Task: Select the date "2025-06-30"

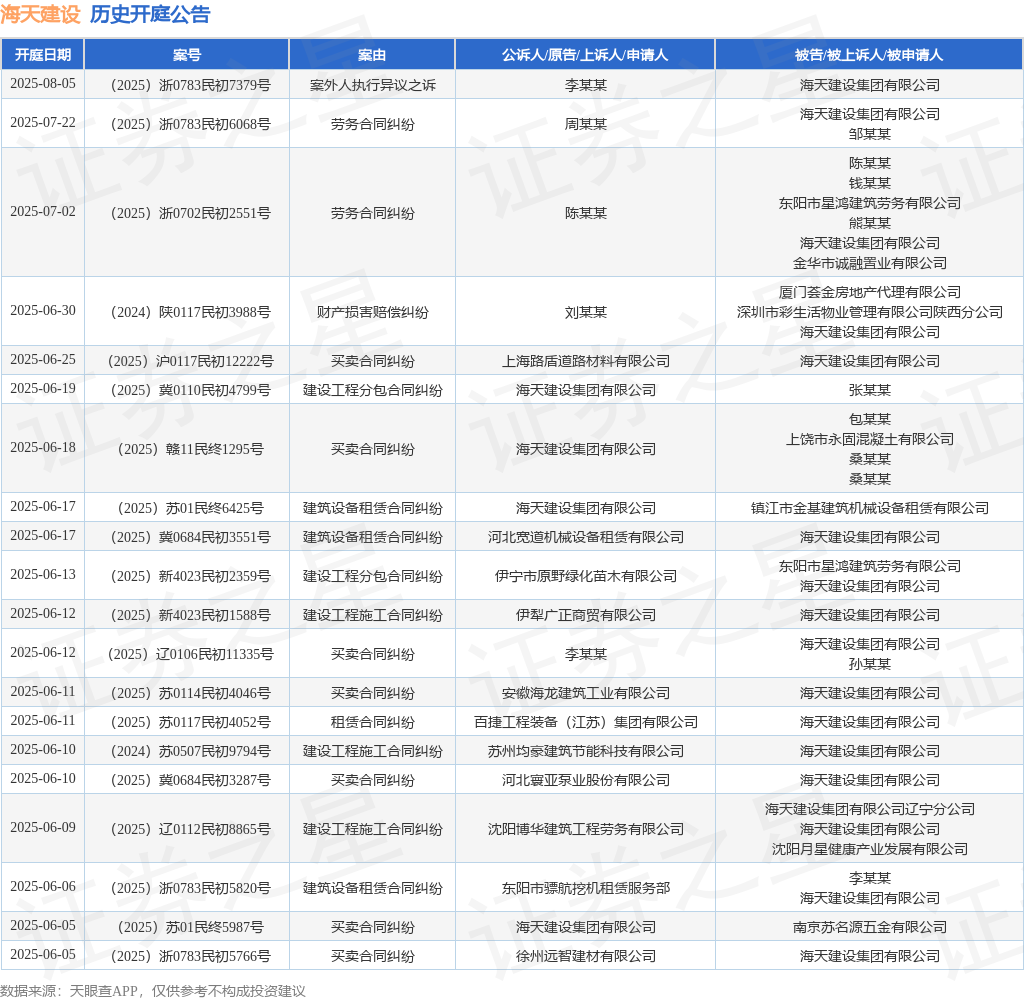Action: click(x=42, y=312)
